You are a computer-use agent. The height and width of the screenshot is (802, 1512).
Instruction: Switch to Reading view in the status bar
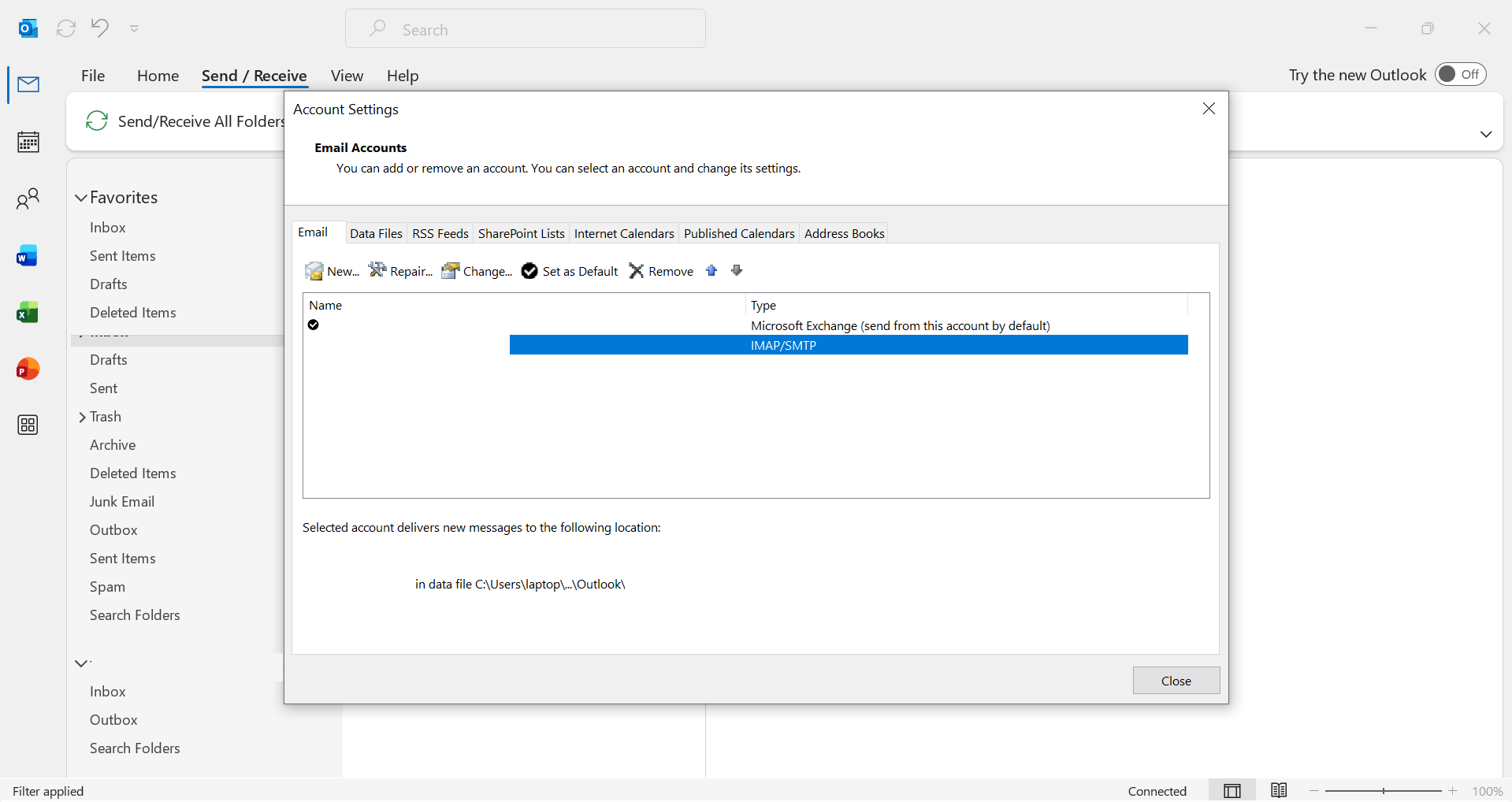coord(1279,791)
